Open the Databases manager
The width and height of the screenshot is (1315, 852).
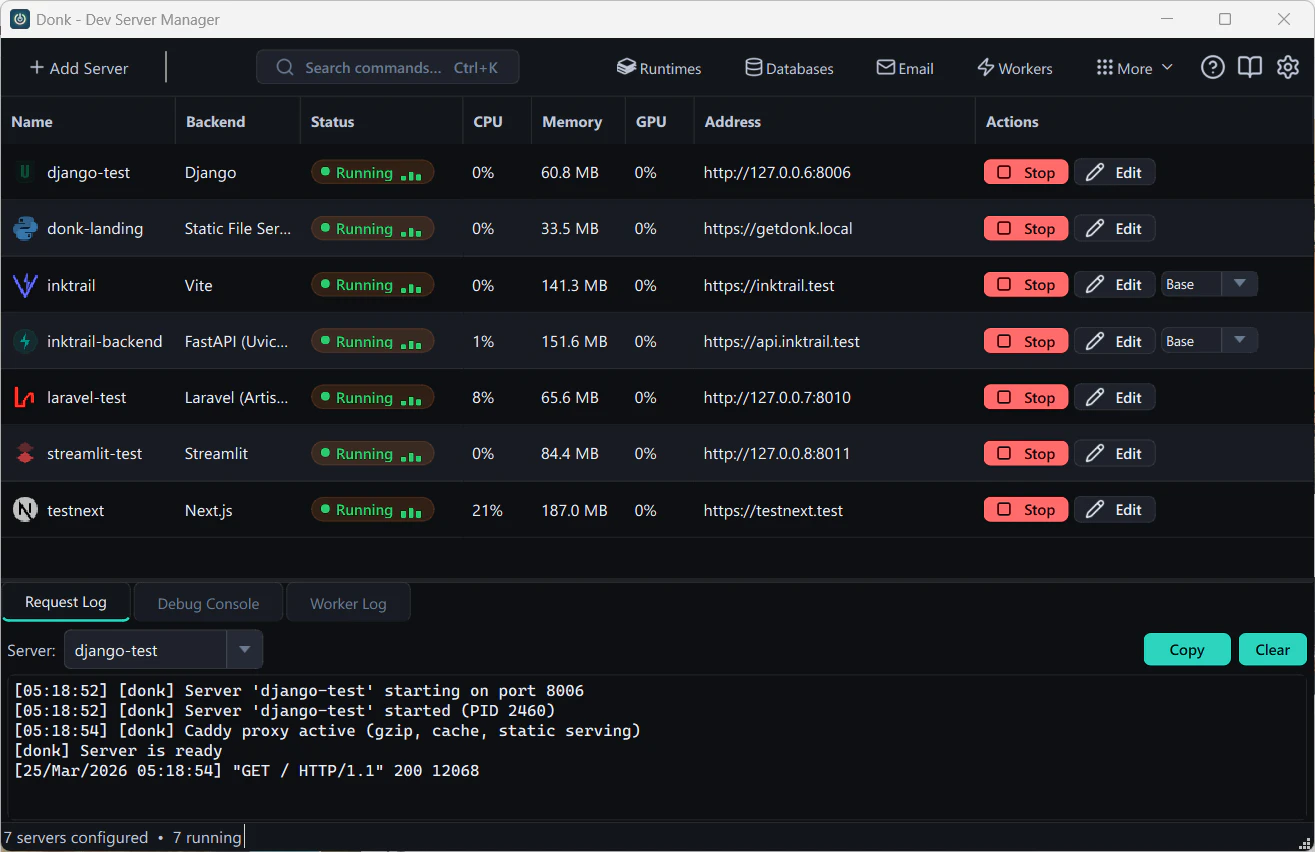click(x=789, y=68)
